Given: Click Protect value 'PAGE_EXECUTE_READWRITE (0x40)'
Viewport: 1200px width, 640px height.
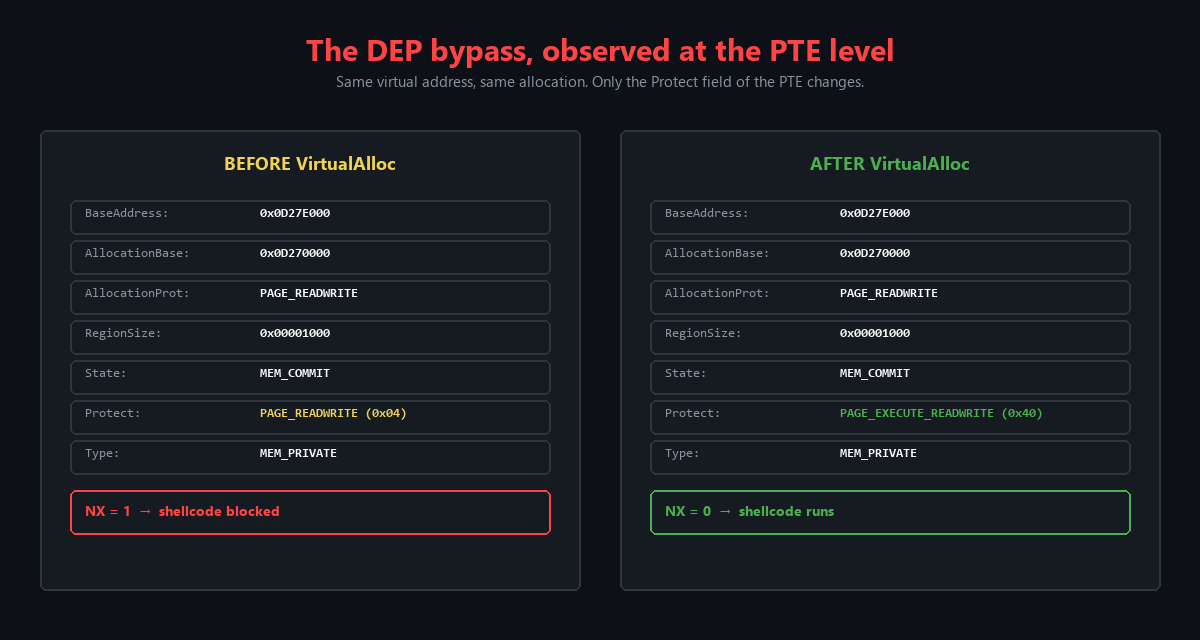Looking at the screenshot, I should tap(941, 414).
